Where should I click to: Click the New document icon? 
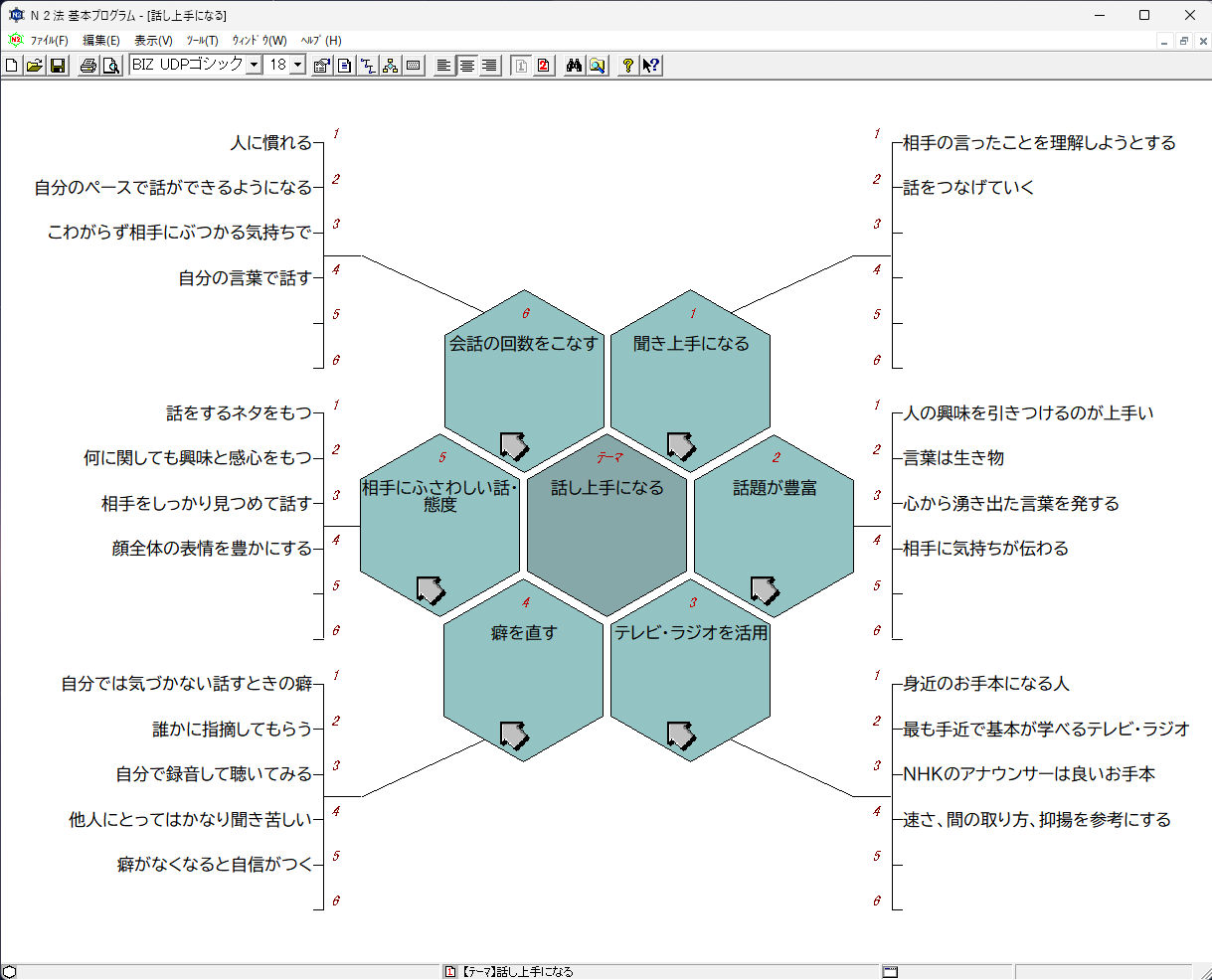(x=12, y=66)
